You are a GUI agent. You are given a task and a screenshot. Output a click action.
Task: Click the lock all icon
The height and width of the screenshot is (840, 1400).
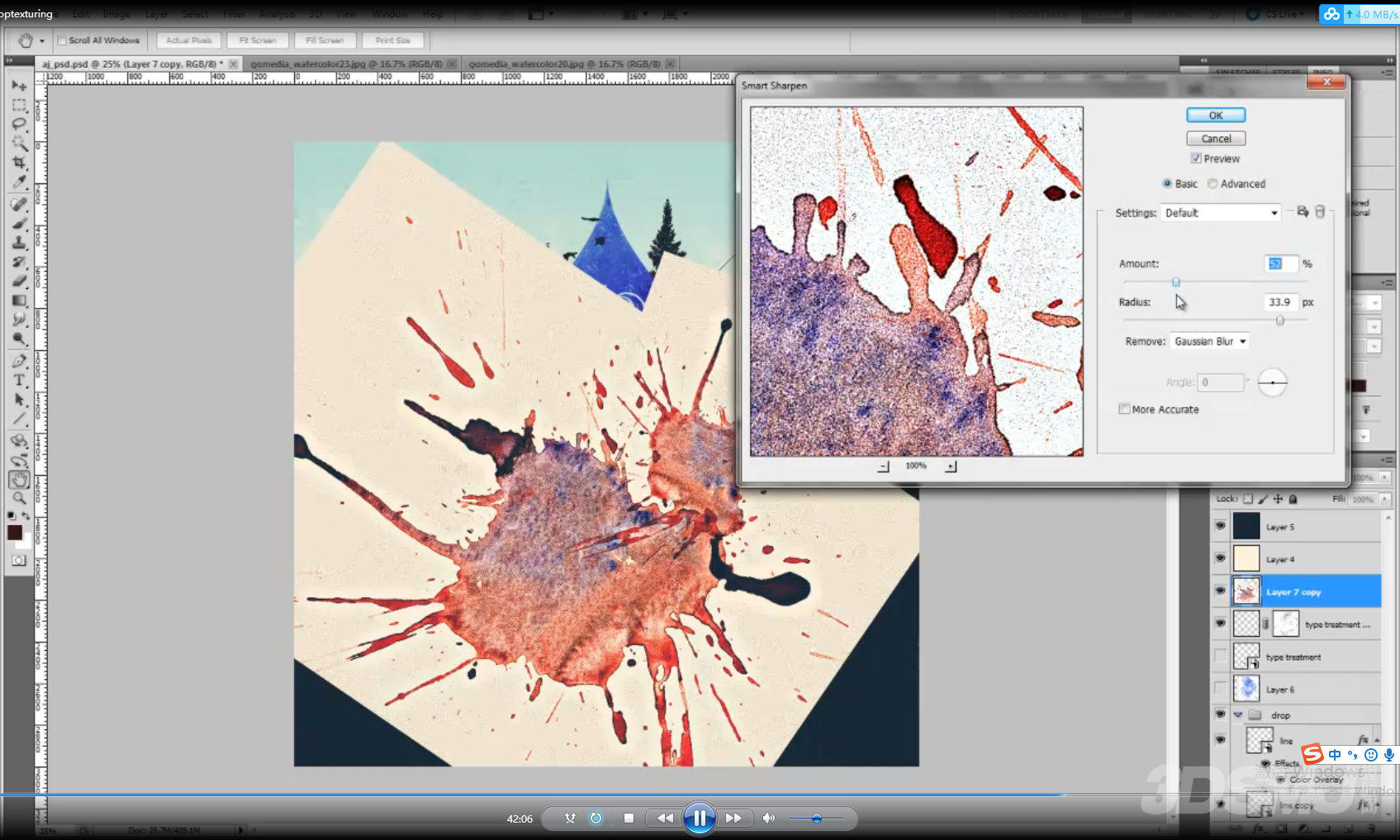1293,499
